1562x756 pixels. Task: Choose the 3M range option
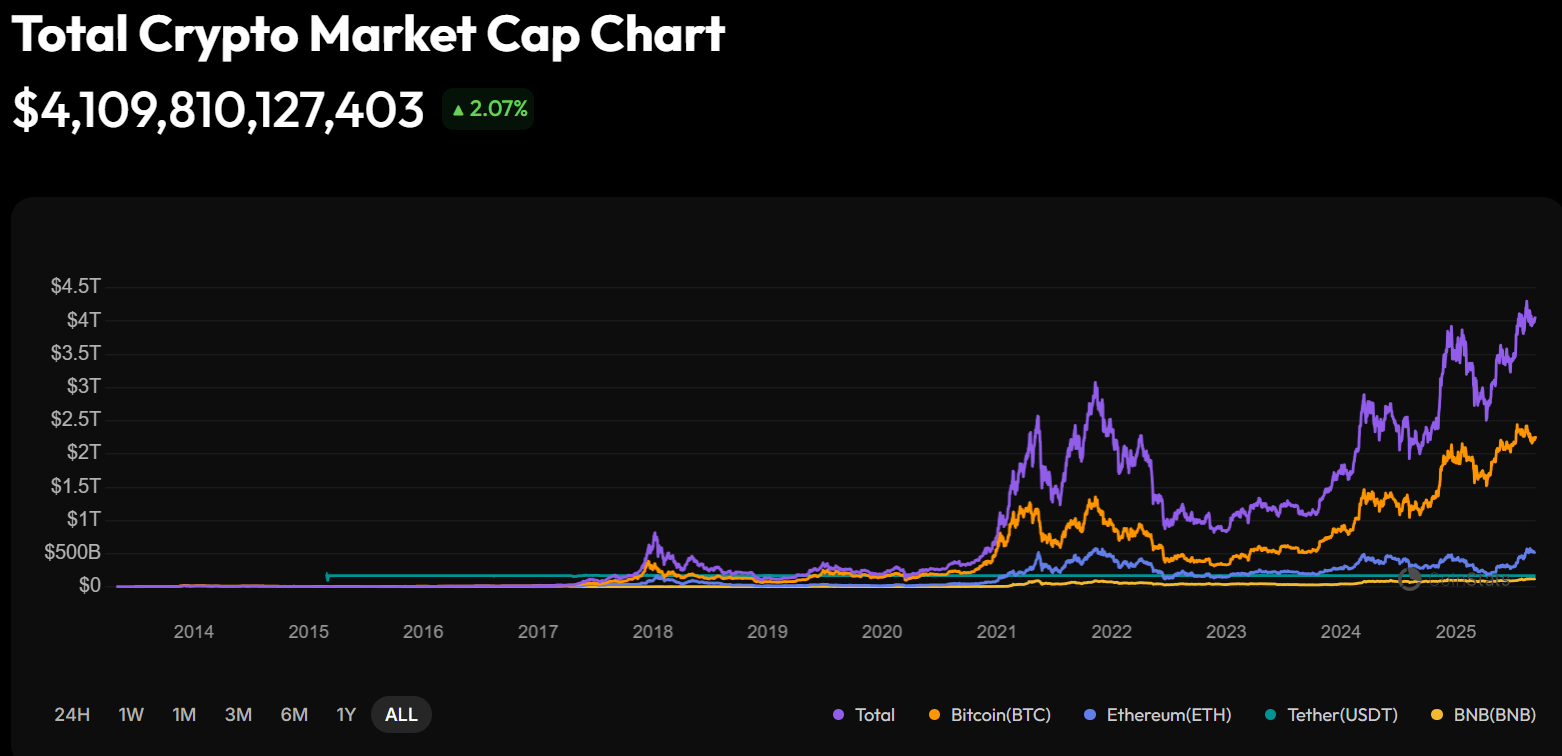238,715
